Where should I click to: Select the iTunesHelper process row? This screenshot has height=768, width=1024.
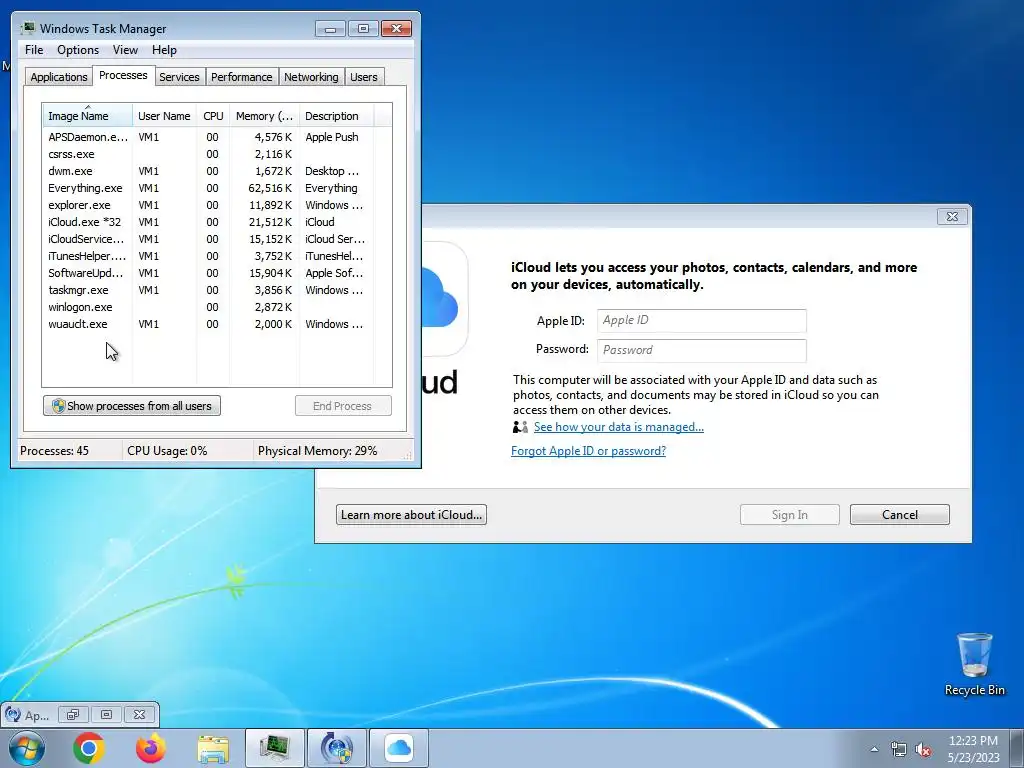pos(217,256)
